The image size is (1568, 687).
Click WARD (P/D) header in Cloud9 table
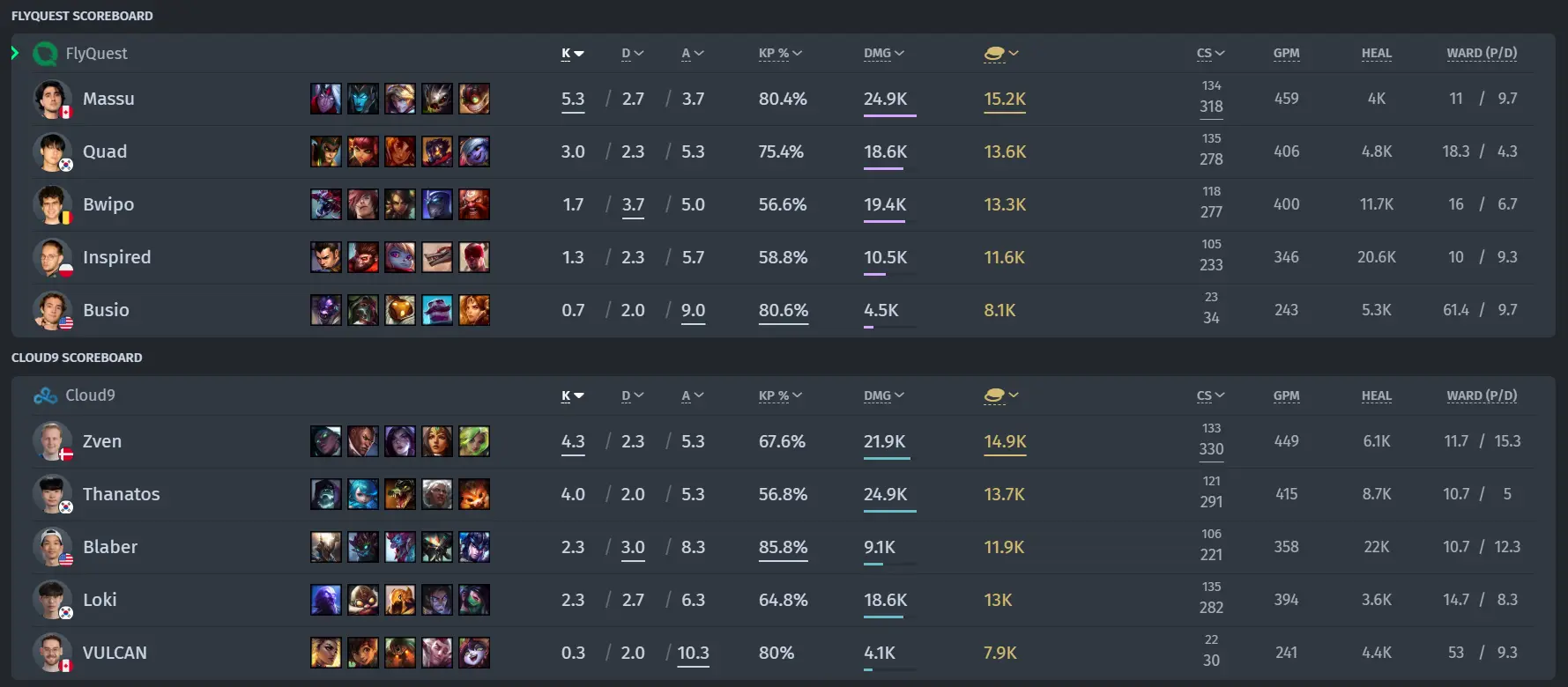1482,396
